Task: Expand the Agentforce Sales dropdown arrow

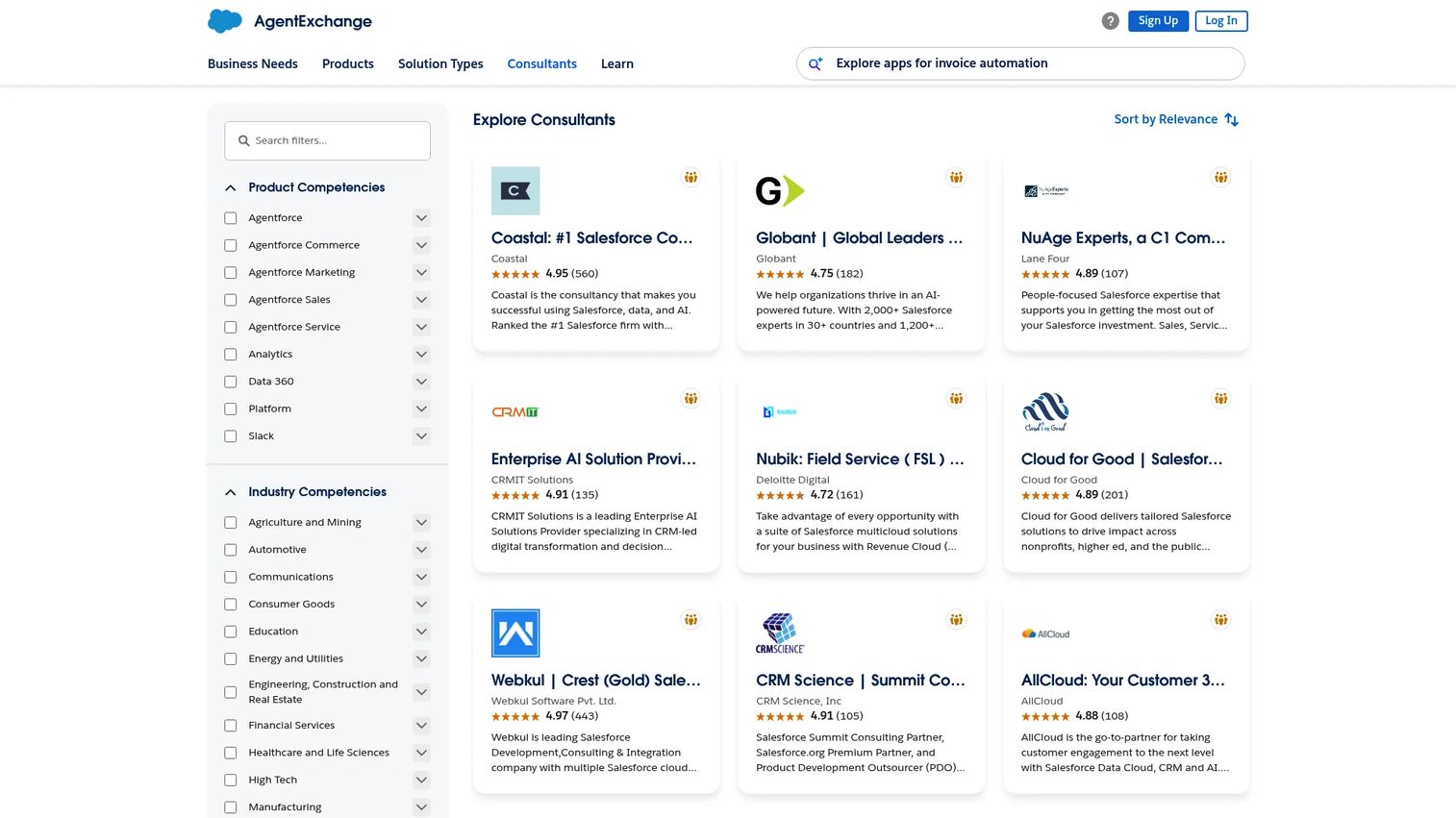Action: tap(421, 300)
